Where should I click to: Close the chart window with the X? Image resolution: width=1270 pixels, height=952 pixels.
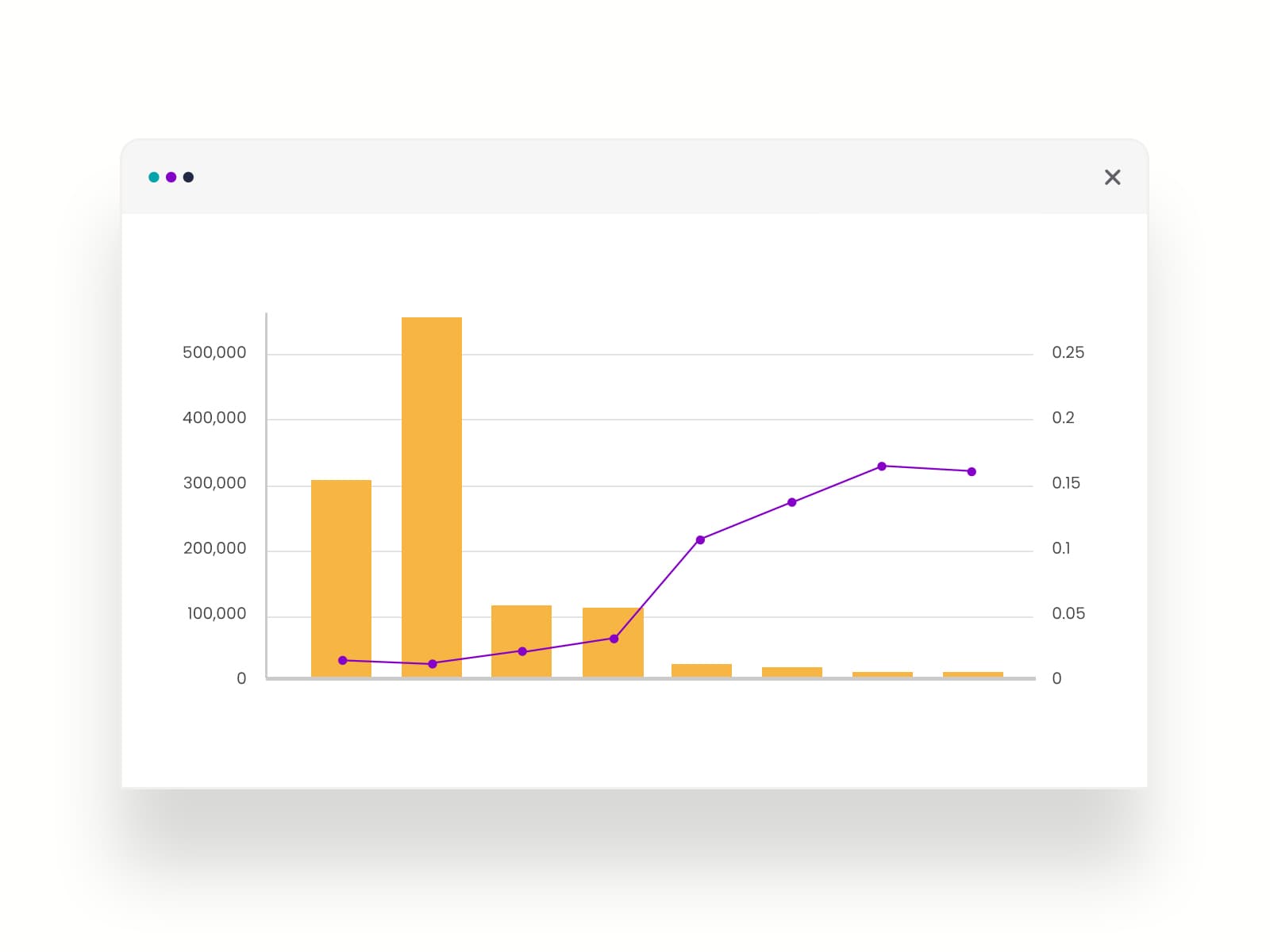coord(1112,177)
